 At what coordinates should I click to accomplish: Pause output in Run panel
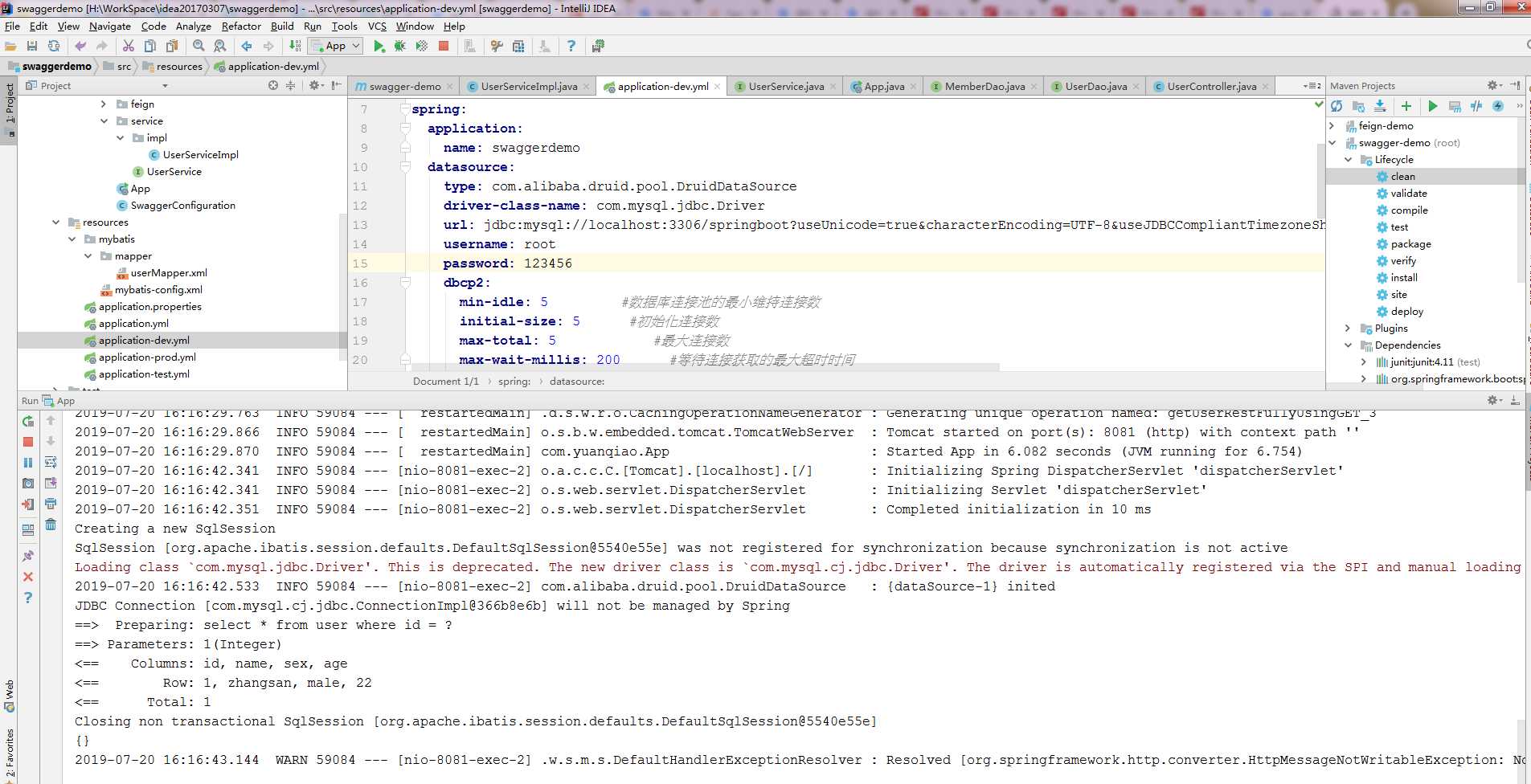pyautogui.click(x=28, y=463)
